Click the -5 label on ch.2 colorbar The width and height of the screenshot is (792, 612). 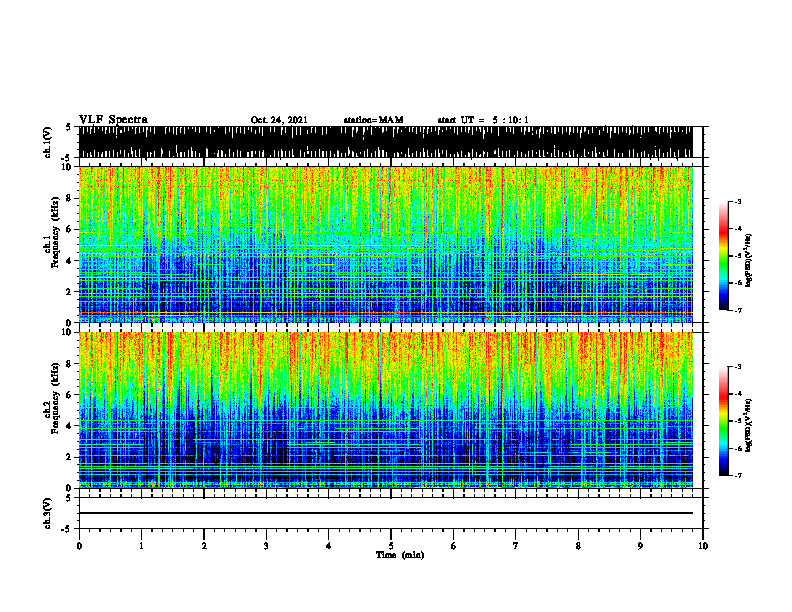(738, 421)
